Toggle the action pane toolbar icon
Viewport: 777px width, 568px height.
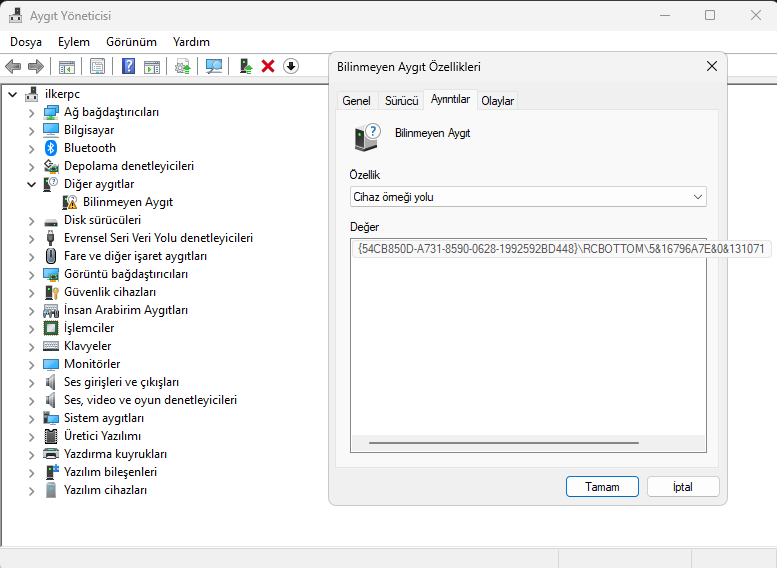[x=152, y=66]
